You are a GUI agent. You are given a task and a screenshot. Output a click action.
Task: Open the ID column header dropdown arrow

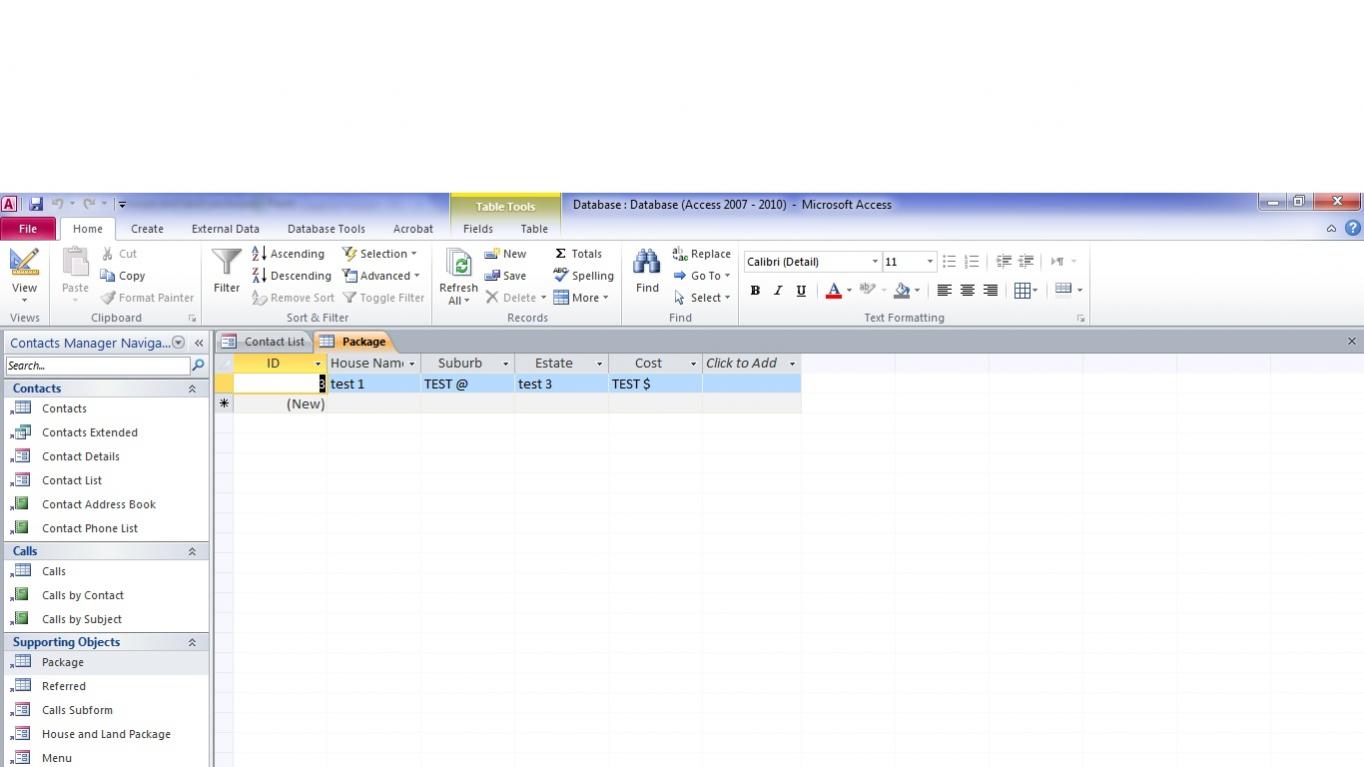[x=318, y=364]
